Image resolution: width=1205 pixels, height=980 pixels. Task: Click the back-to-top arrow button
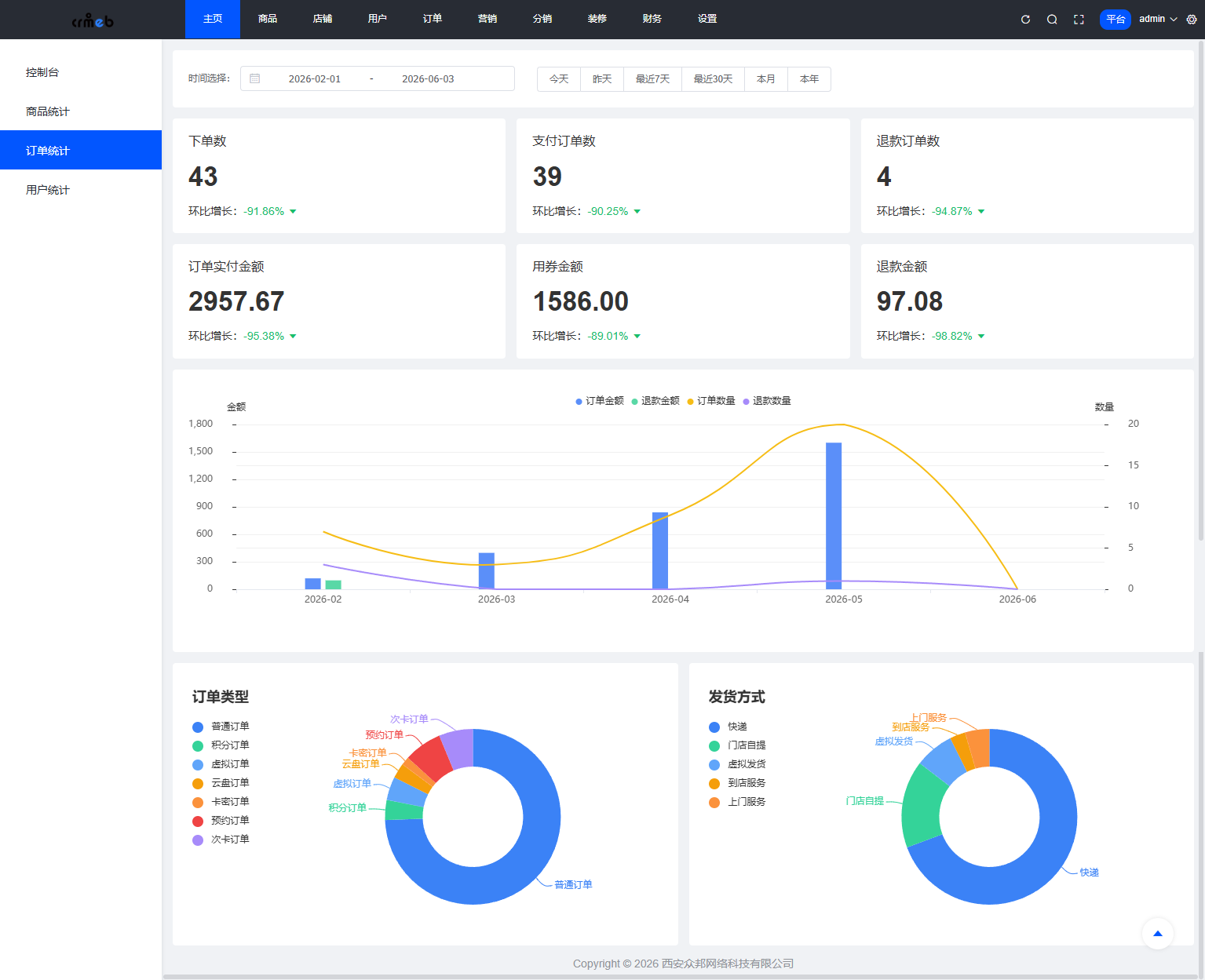1158,934
